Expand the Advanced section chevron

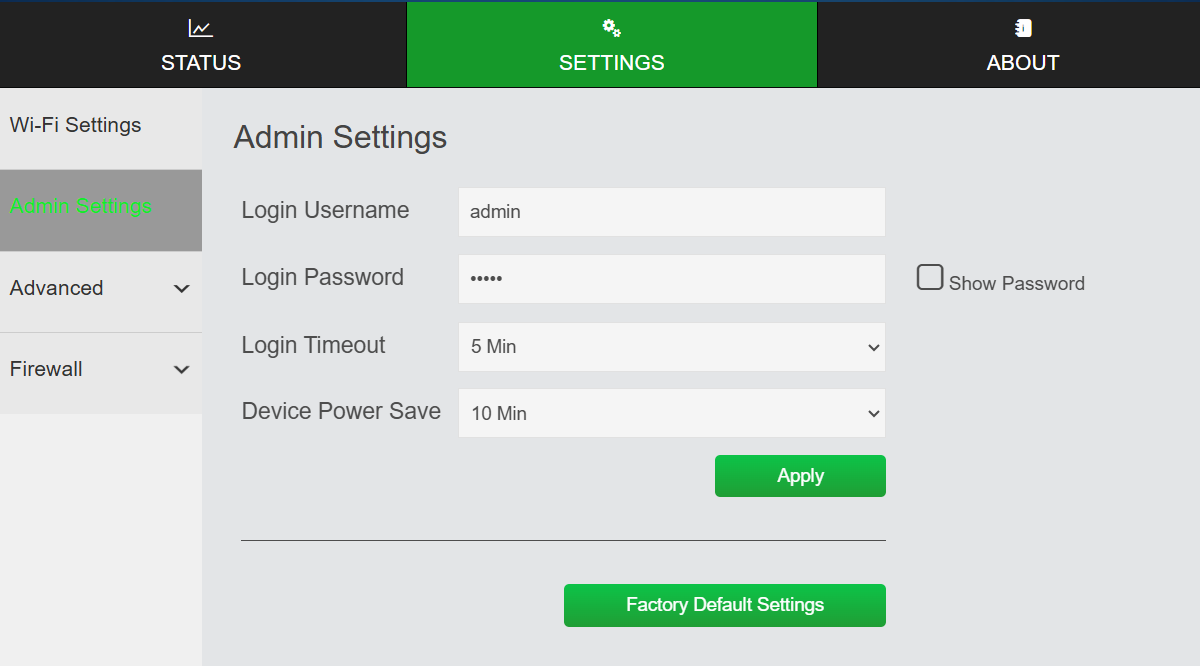(x=181, y=289)
